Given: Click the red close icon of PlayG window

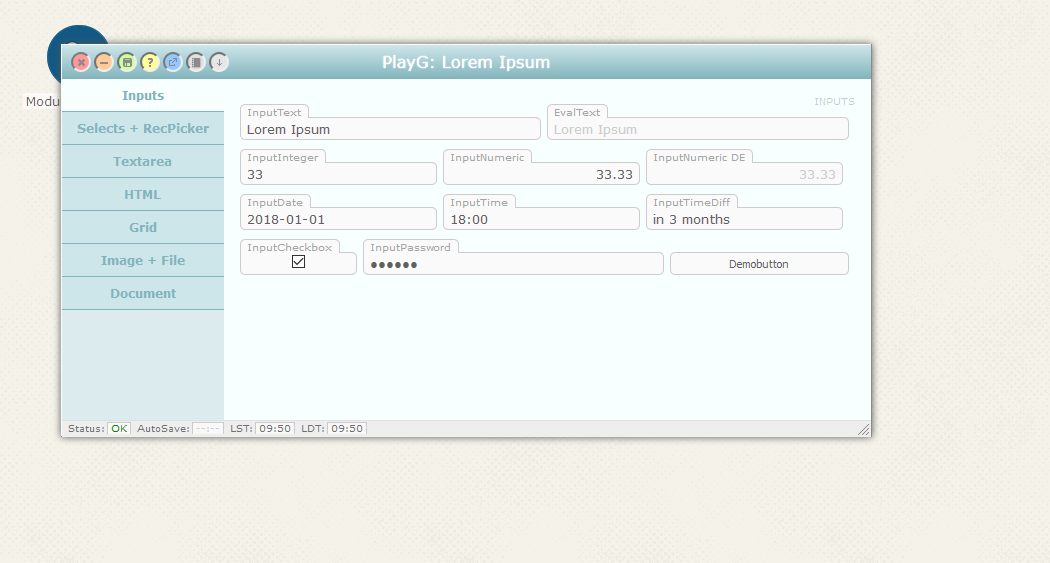Looking at the screenshot, I should pyautogui.click(x=81, y=62).
